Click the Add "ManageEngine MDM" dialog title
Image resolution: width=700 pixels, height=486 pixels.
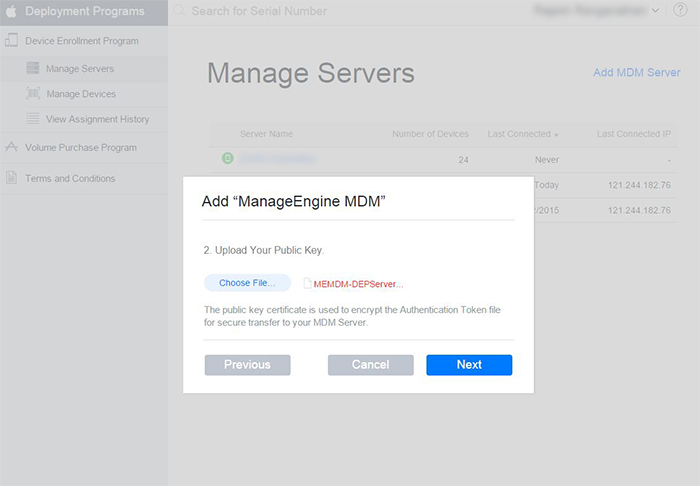pyautogui.click(x=293, y=201)
